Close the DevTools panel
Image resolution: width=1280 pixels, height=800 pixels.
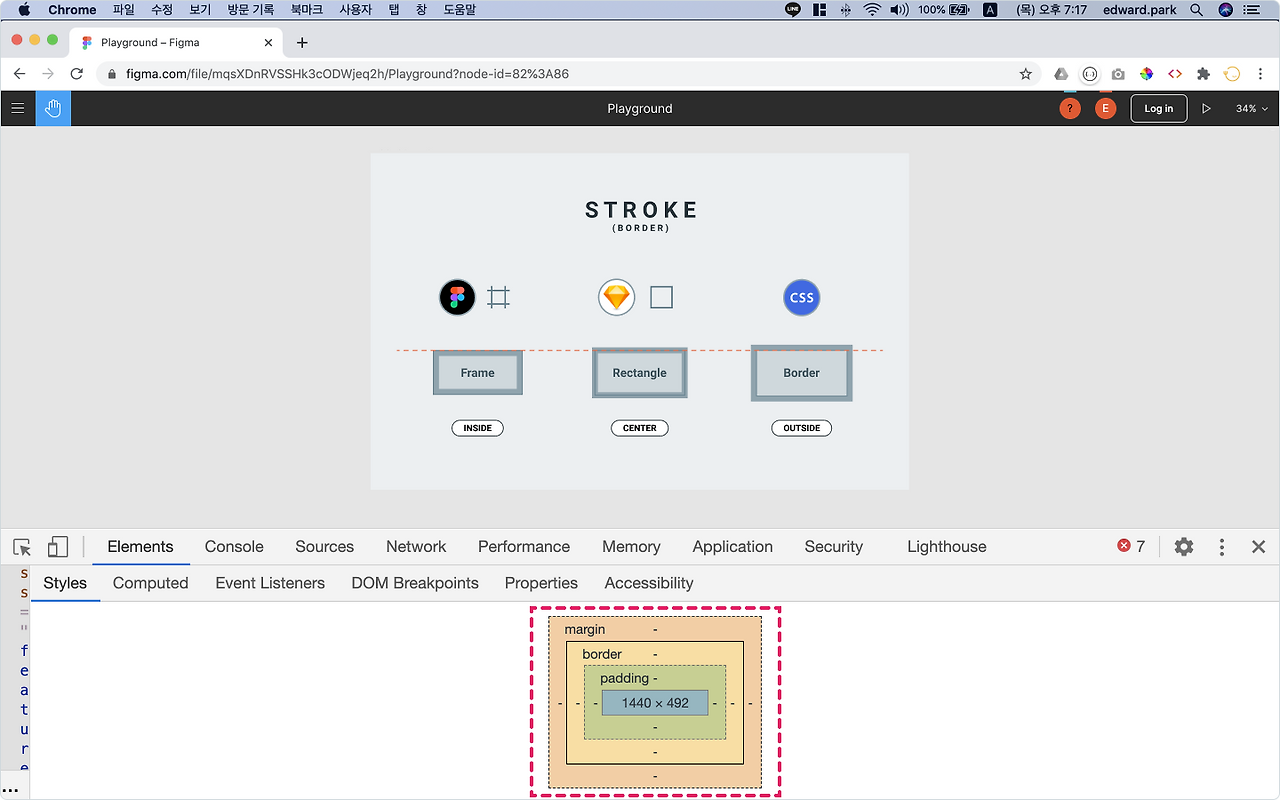click(1259, 546)
